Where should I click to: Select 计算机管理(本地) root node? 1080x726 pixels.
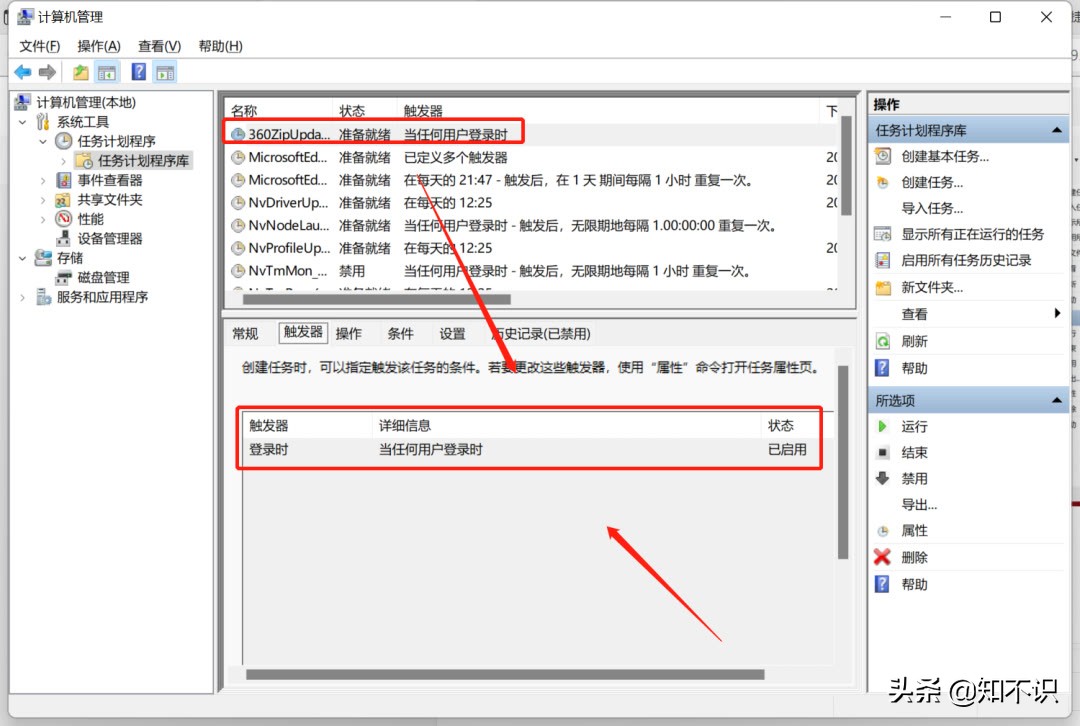(86, 102)
